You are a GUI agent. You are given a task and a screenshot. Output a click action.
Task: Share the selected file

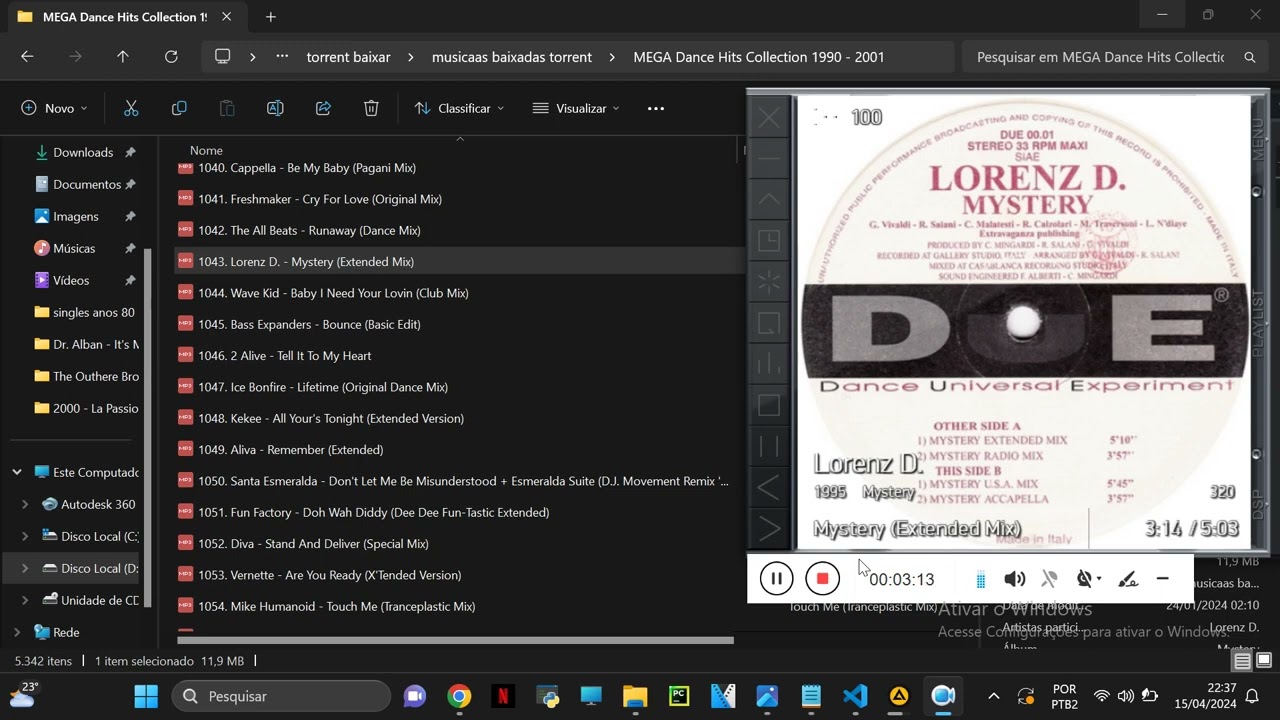tap(323, 108)
